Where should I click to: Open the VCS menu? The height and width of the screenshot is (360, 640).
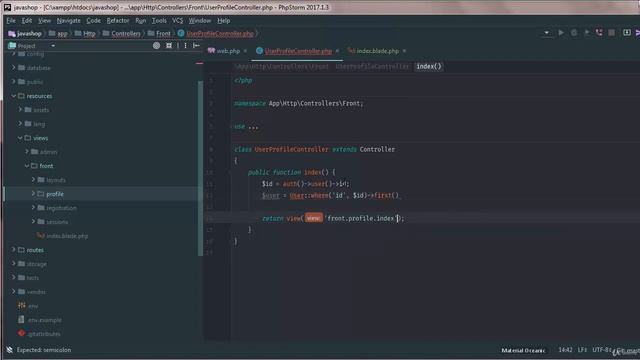[178, 20]
